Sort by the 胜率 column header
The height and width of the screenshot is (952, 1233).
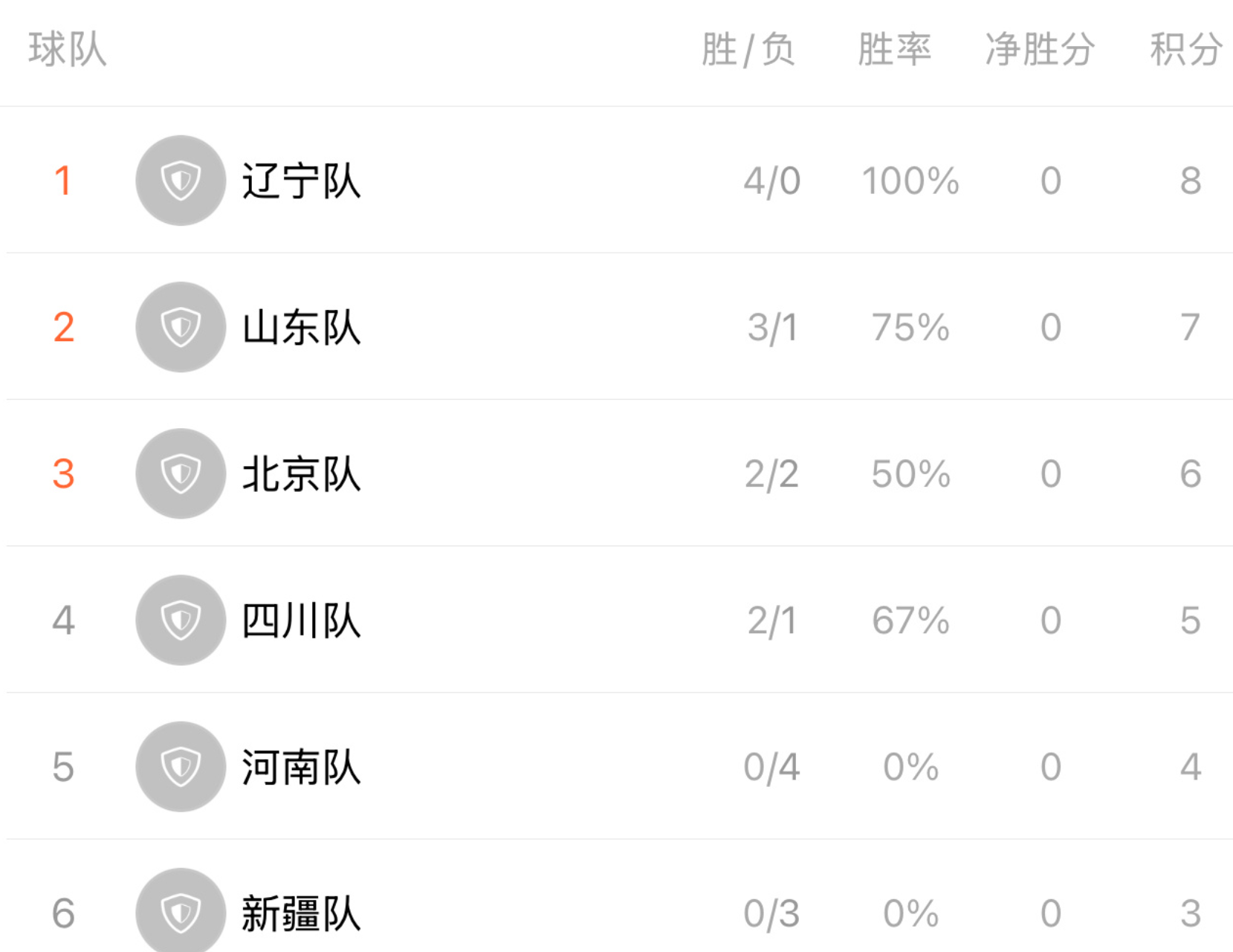coord(895,50)
